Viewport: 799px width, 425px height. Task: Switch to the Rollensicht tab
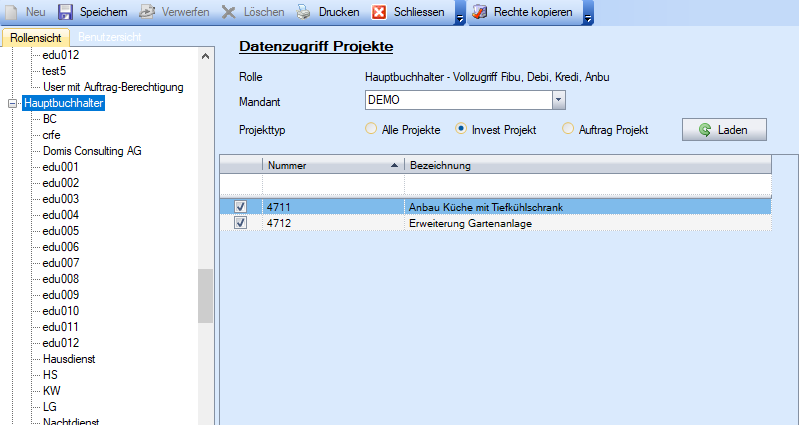(x=36, y=38)
